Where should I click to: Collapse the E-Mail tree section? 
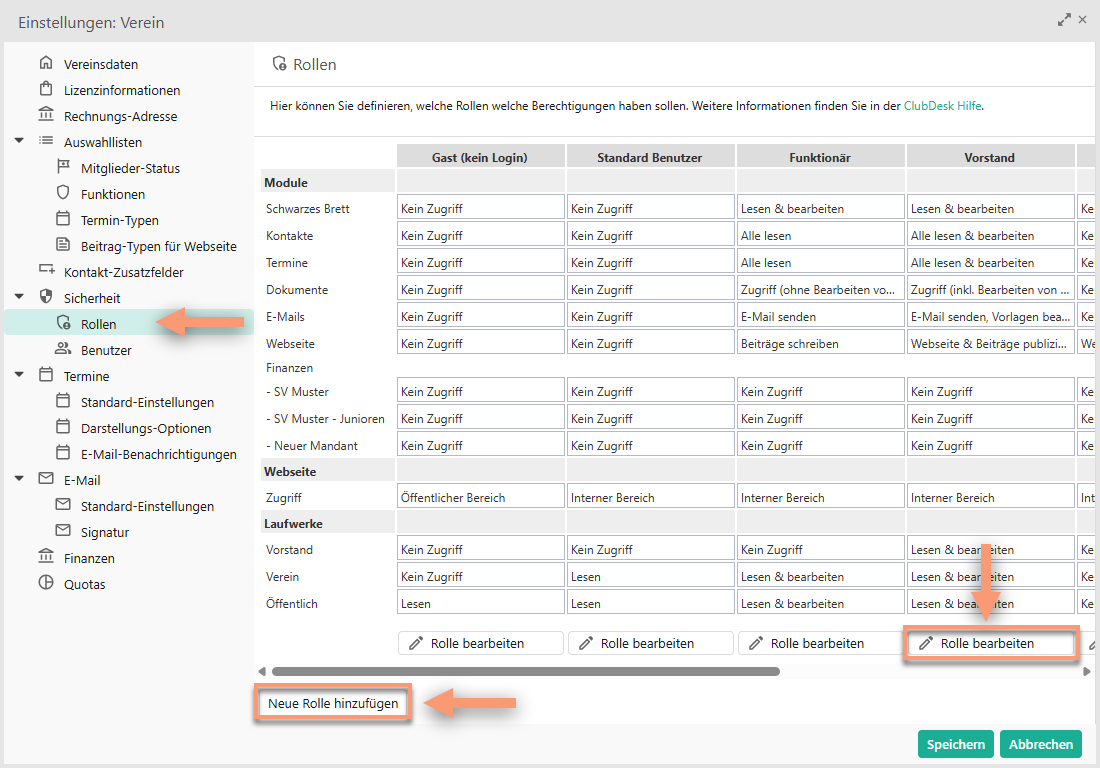pyautogui.click(x=20, y=479)
